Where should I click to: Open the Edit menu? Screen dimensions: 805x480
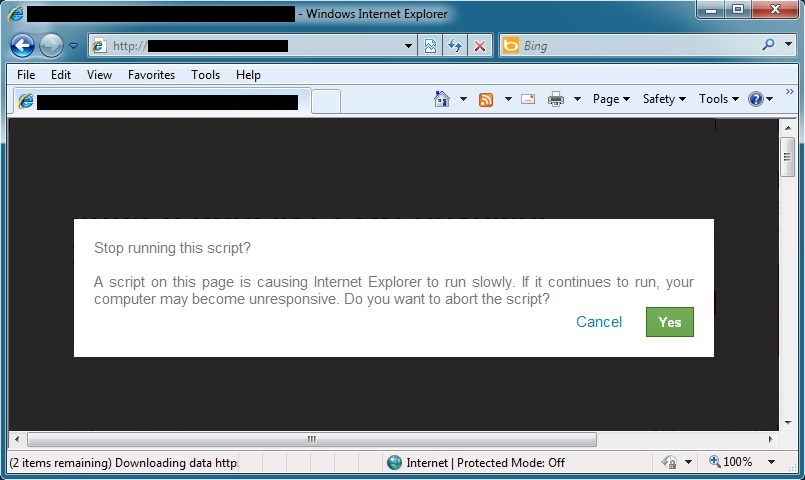pos(61,74)
